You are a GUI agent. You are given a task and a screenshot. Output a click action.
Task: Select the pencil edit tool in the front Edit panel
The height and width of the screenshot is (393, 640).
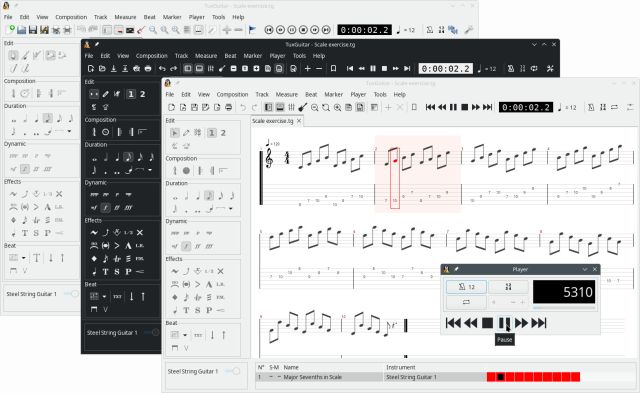coord(186,133)
